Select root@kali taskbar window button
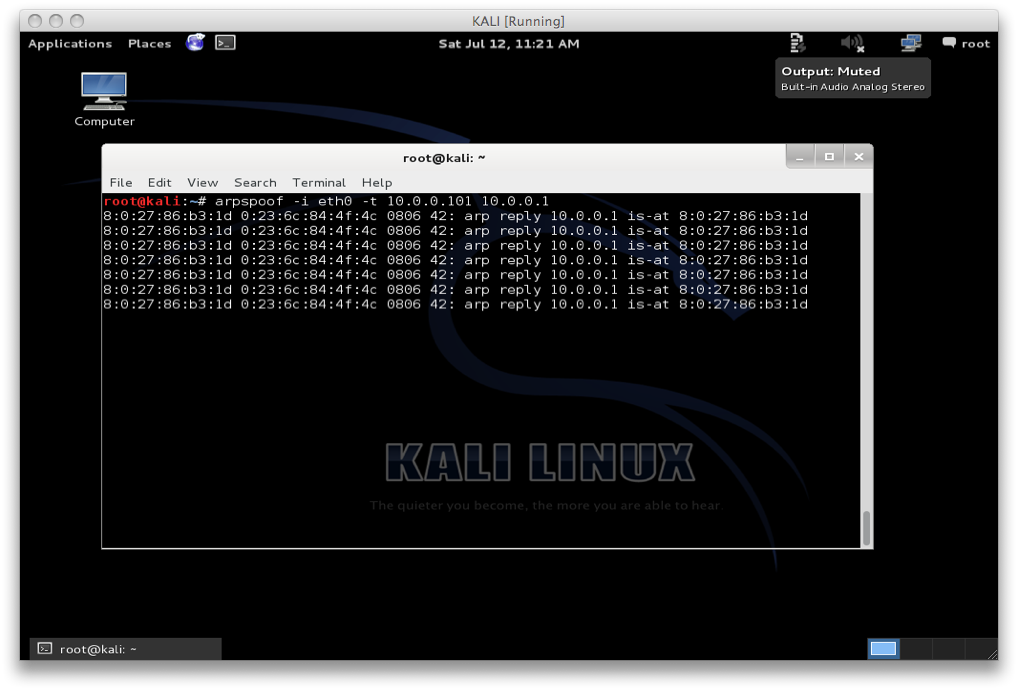 click(126, 648)
